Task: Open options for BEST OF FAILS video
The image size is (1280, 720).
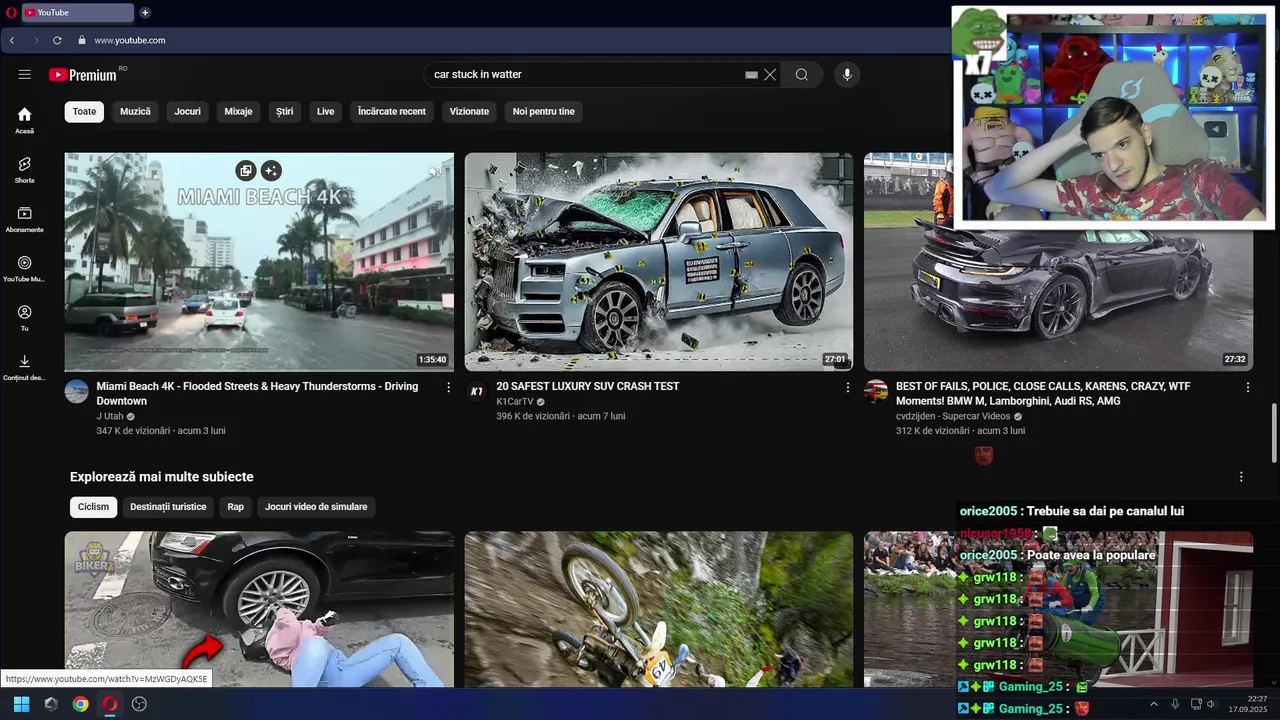Action: 1248,387
